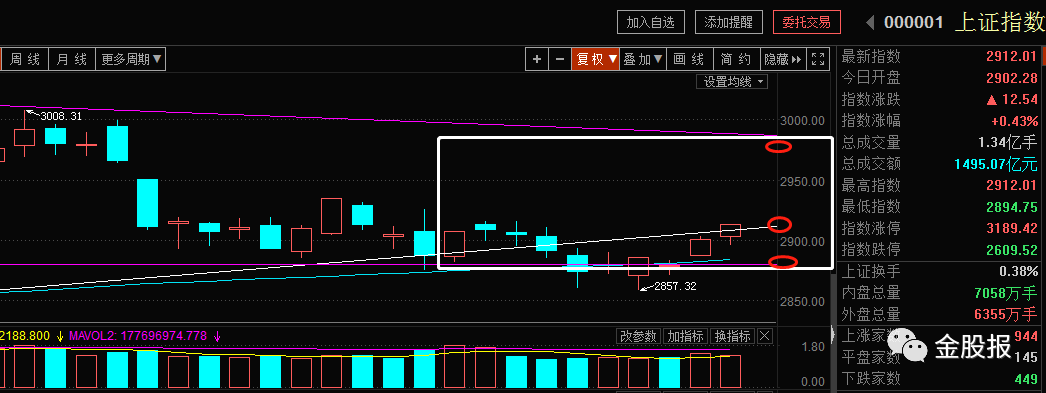Close the volume indicator panel
This screenshot has height=393, width=1046.
[x=765, y=336]
